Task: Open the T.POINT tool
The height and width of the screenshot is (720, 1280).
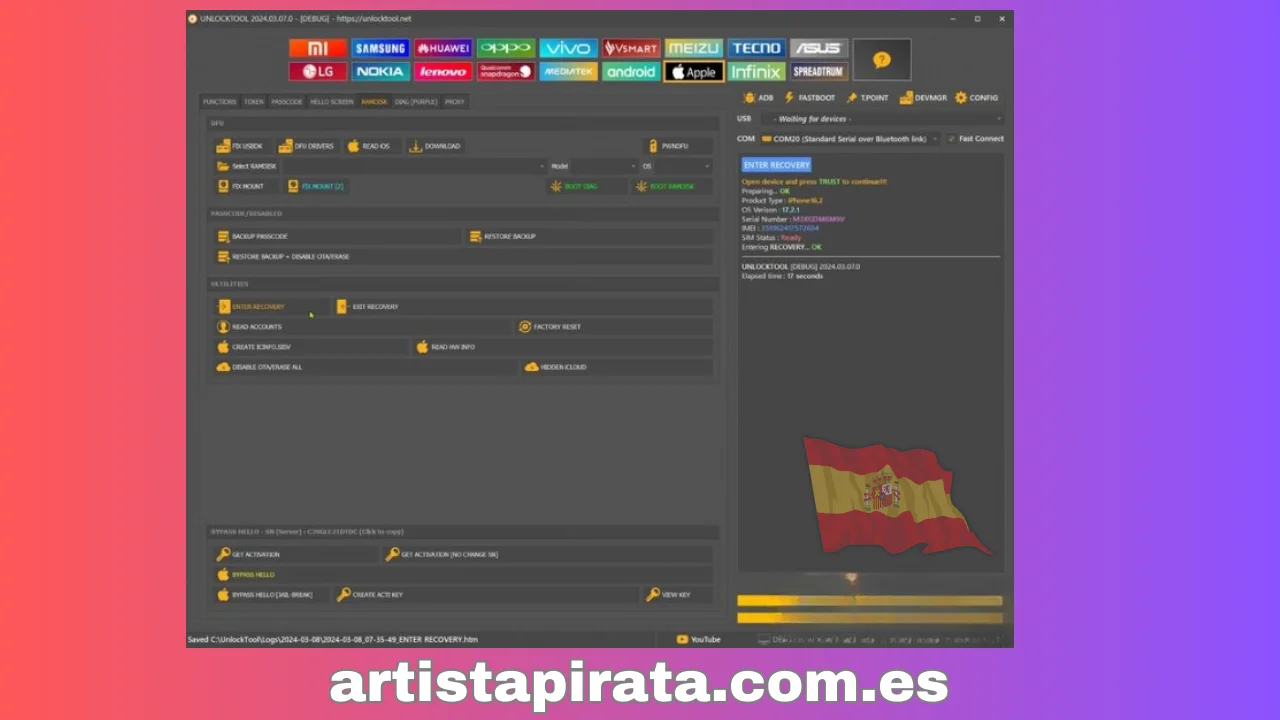Action: tap(867, 98)
